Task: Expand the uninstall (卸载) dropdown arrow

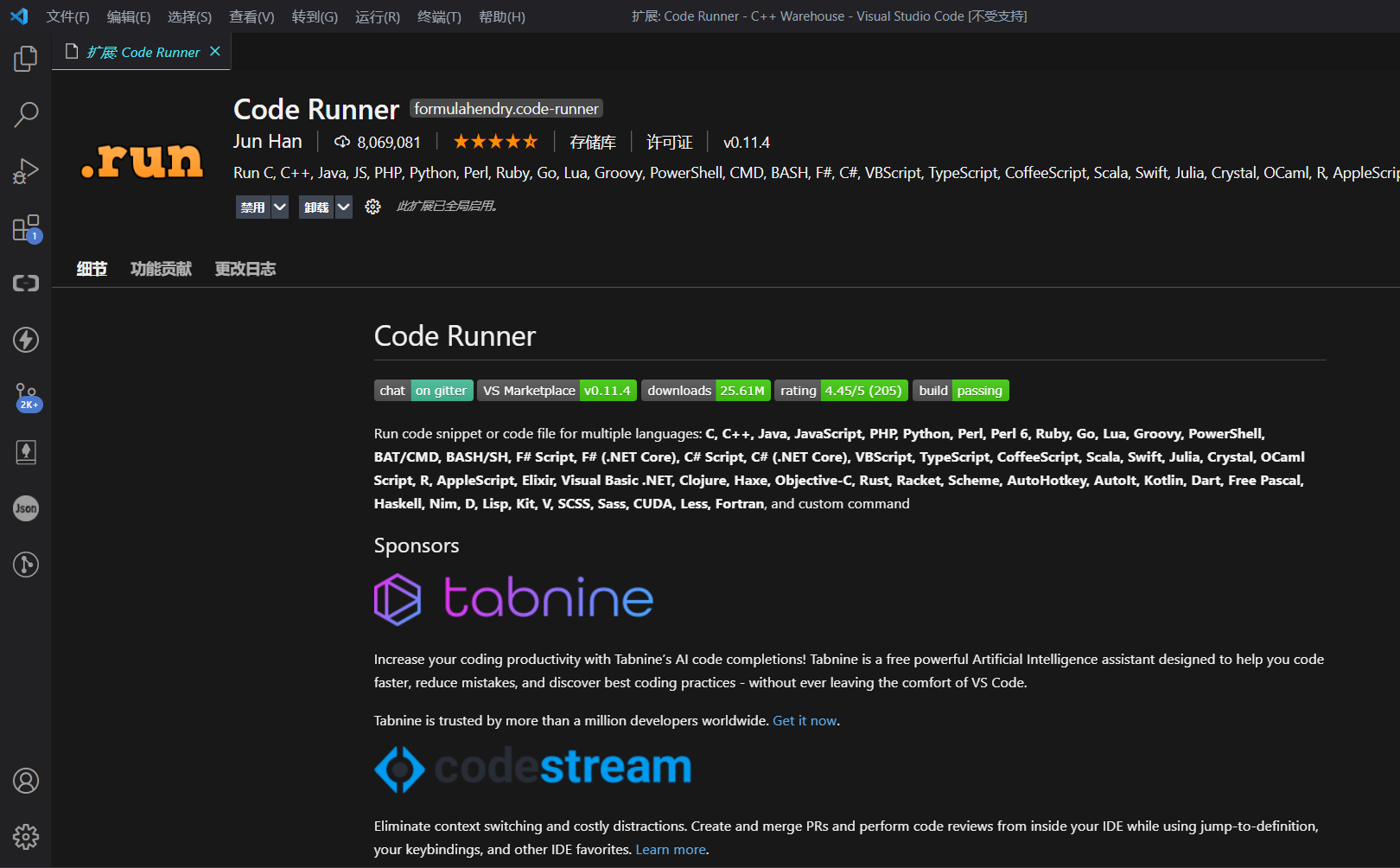Action: tap(343, 207)
